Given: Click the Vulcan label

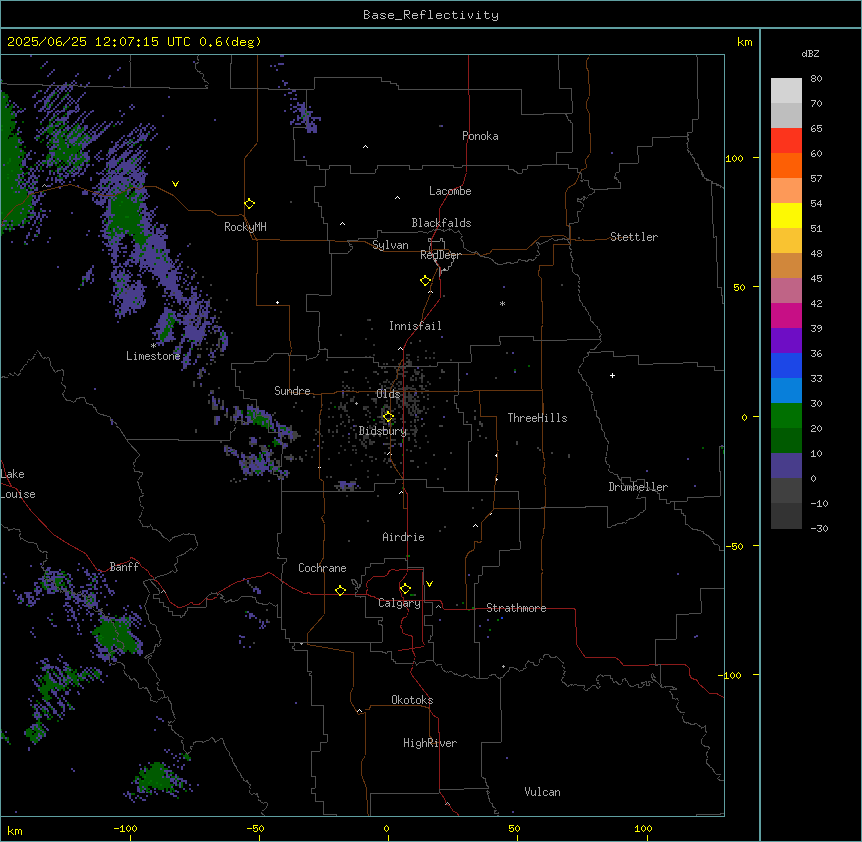Looking at the screenshot, I should (x=542, y=792).
